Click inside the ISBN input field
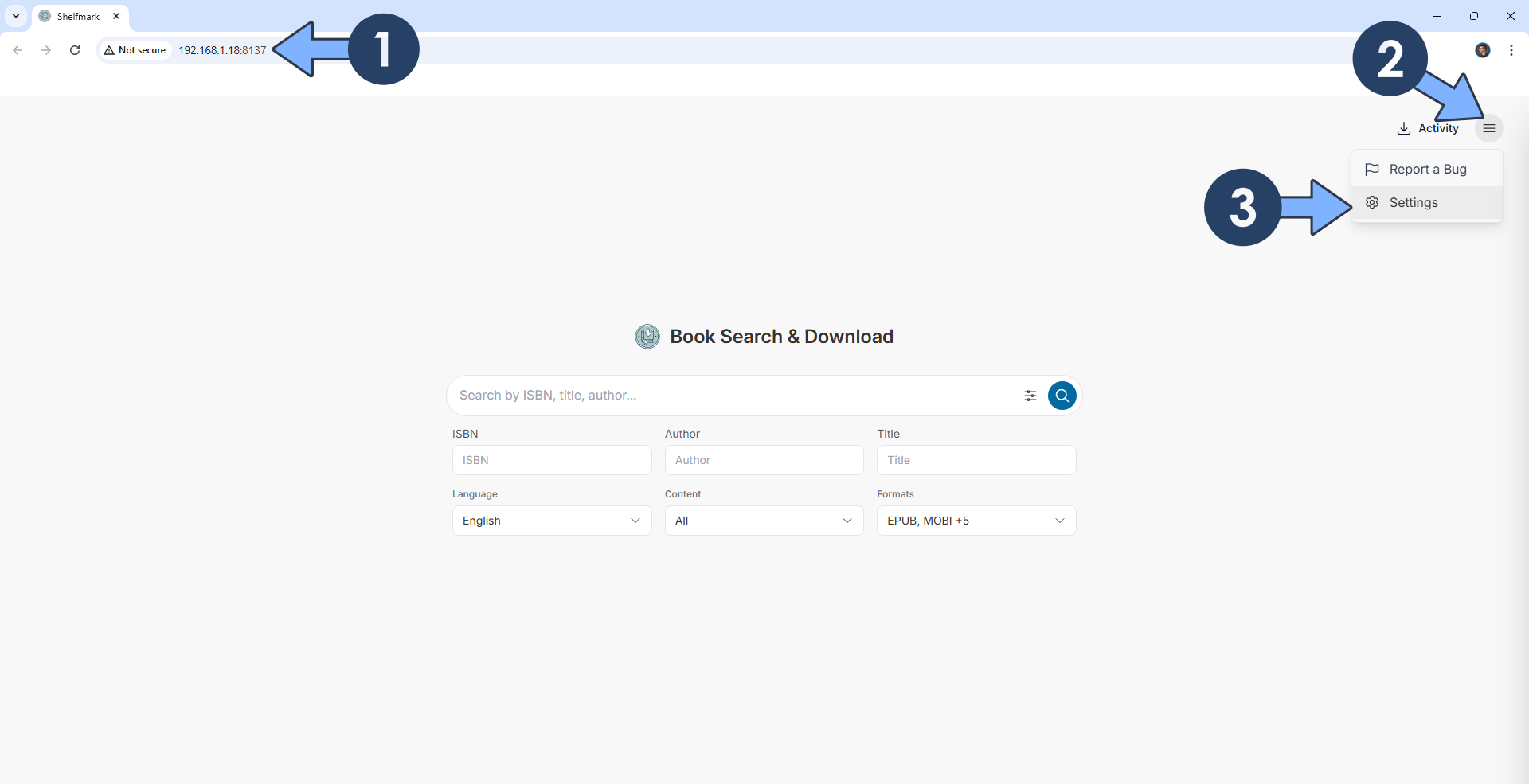 coord(551,460)
